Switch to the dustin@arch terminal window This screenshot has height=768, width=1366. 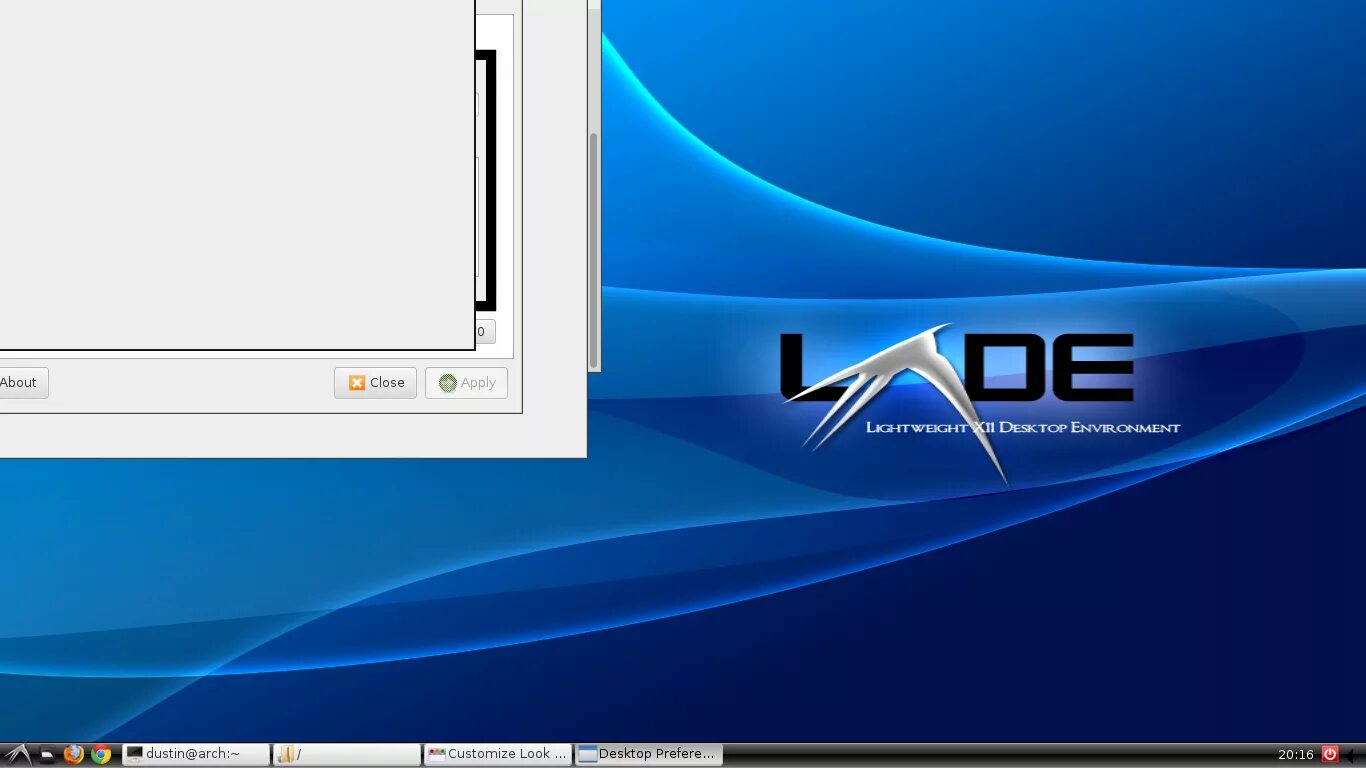point(196,754)
